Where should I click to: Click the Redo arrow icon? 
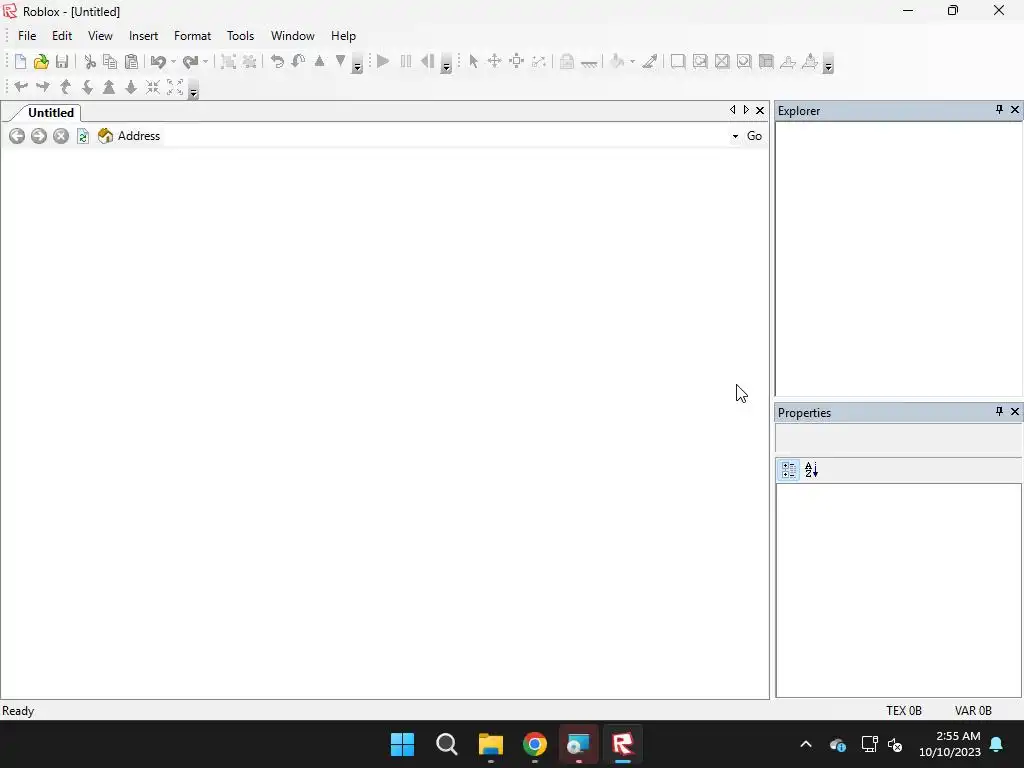coord(190,61)
